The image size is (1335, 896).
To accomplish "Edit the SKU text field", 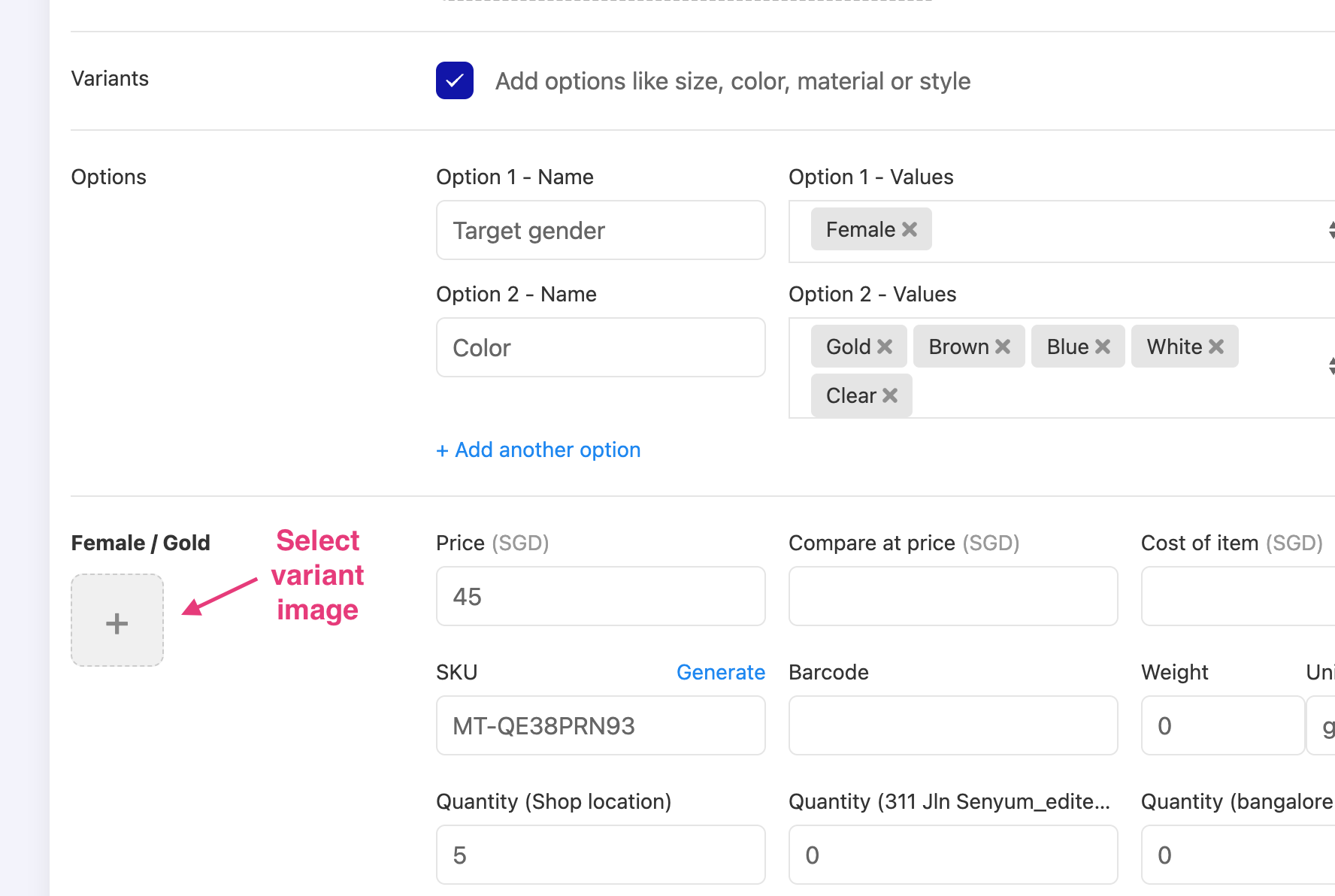I will (x=600, y=725).
